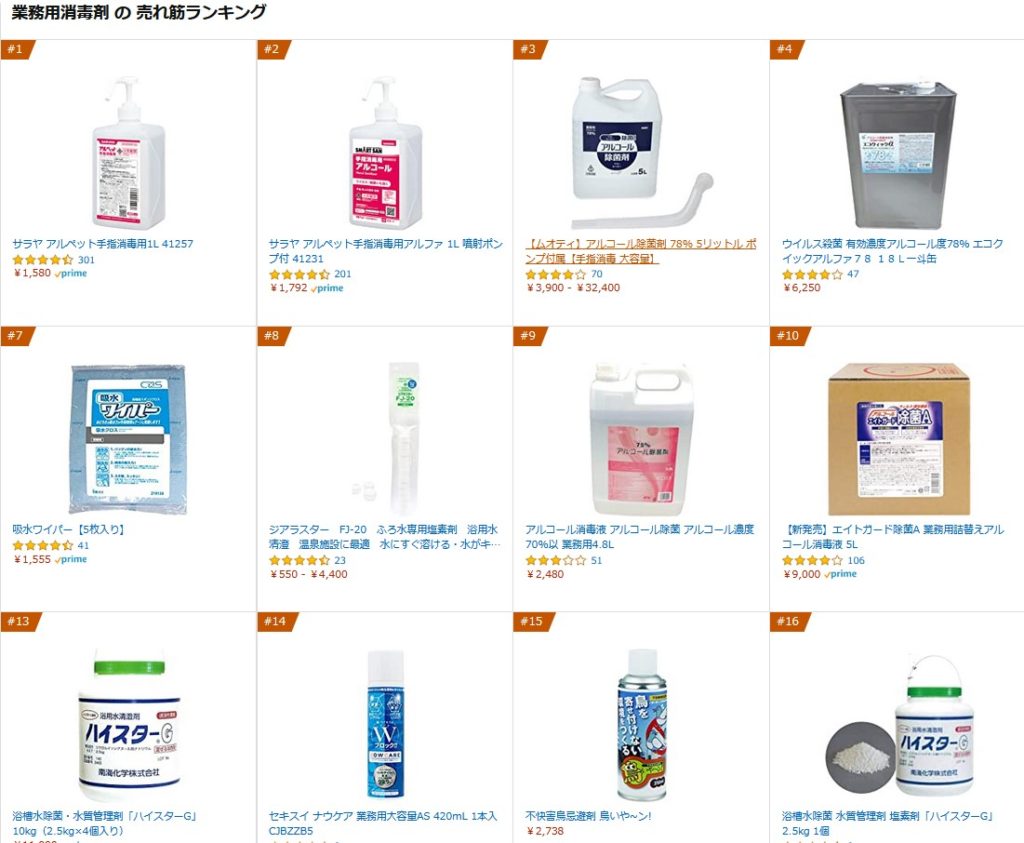Open the #2 Smart San alcohol pump bottle image
The width and height of the screenshot is (1024, 843).
pos(385,153)
